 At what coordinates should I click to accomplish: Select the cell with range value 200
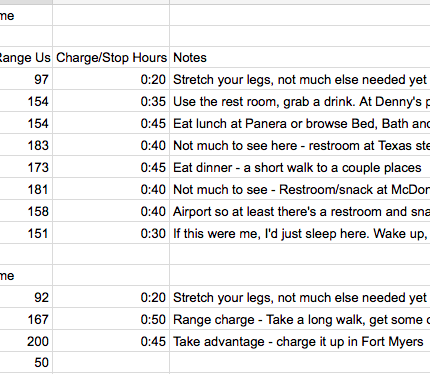[x=26, y=341]
